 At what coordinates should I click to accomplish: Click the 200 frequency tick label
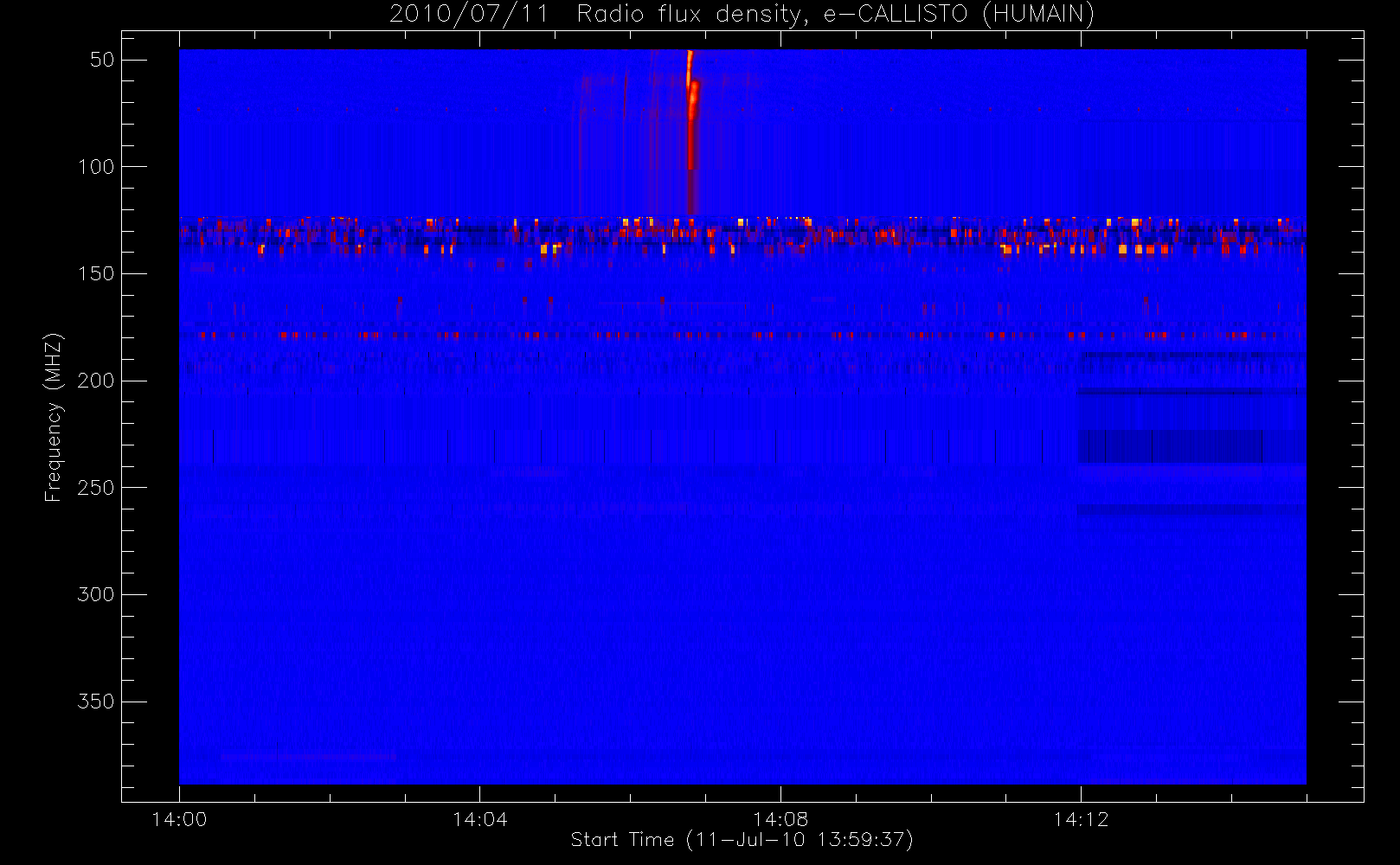pos(96,381)
